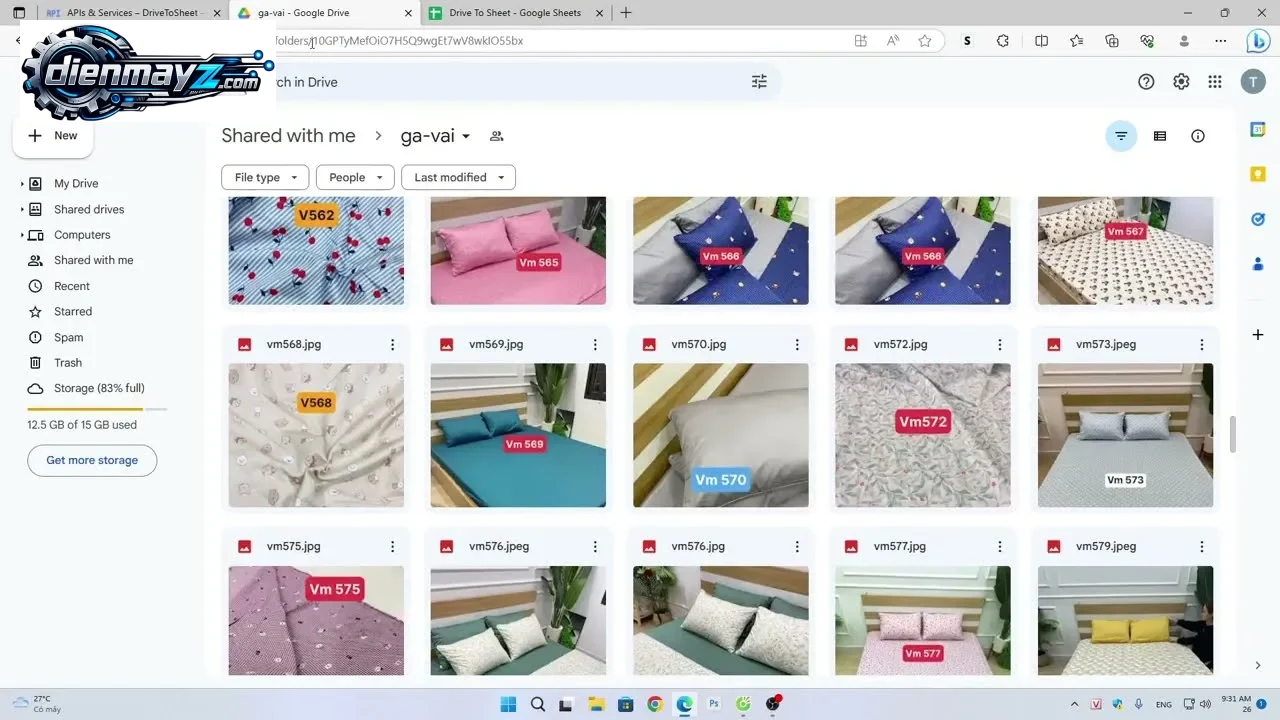The image size is (1280, 720).
Task: Open more actions for vm577.jpg
Action: pos(1000,547)
